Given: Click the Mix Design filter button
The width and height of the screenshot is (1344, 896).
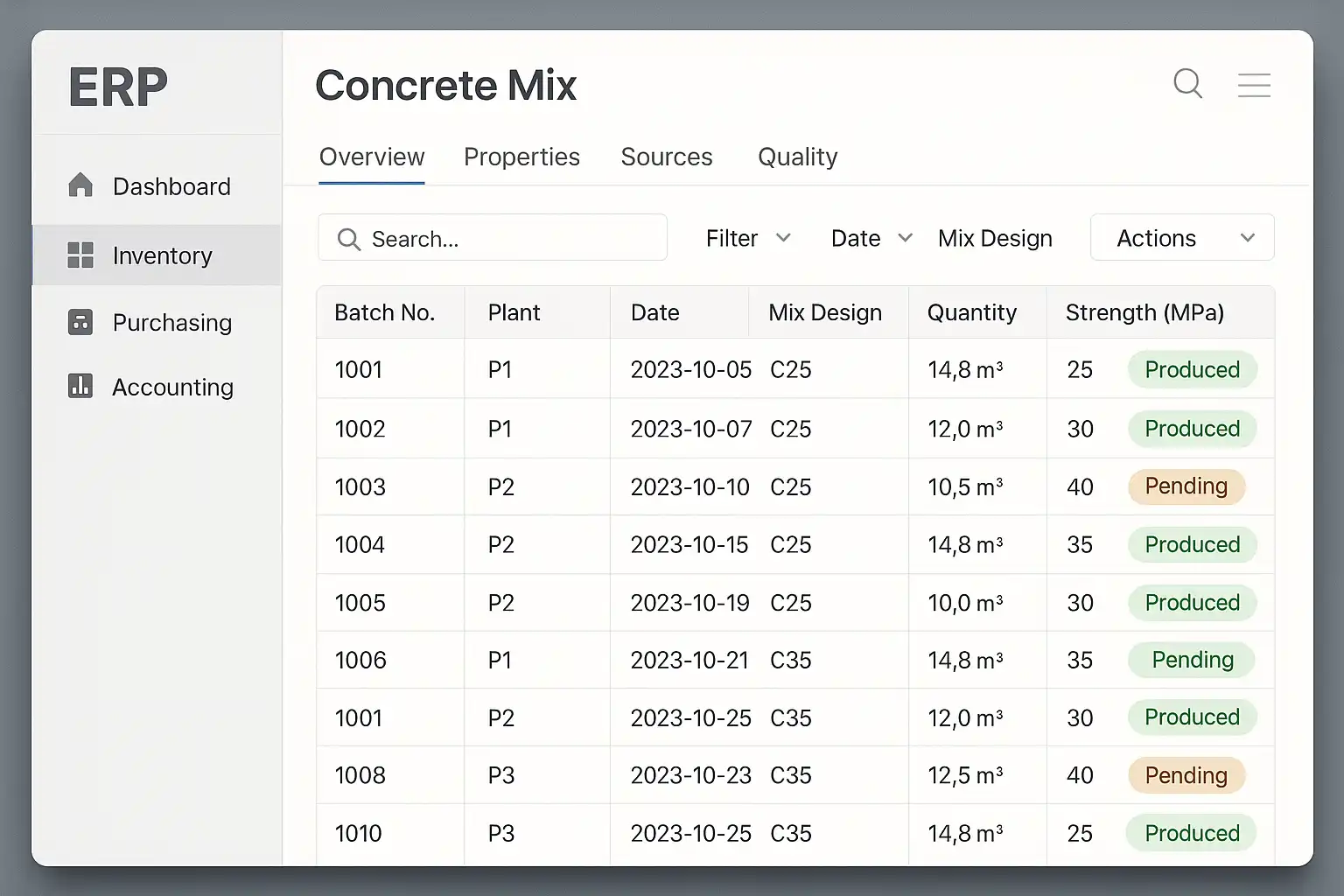Looking at the screenshot, I should [995, 238].
